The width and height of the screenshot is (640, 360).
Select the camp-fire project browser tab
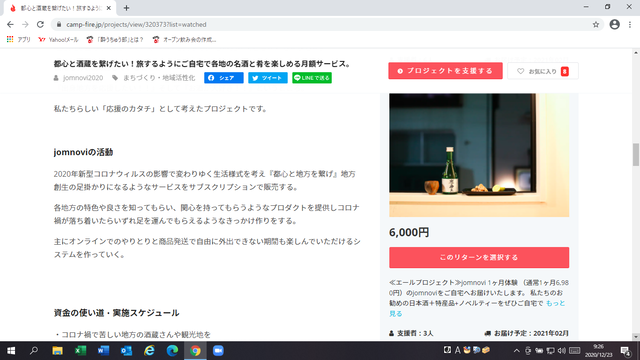[60, 8]
